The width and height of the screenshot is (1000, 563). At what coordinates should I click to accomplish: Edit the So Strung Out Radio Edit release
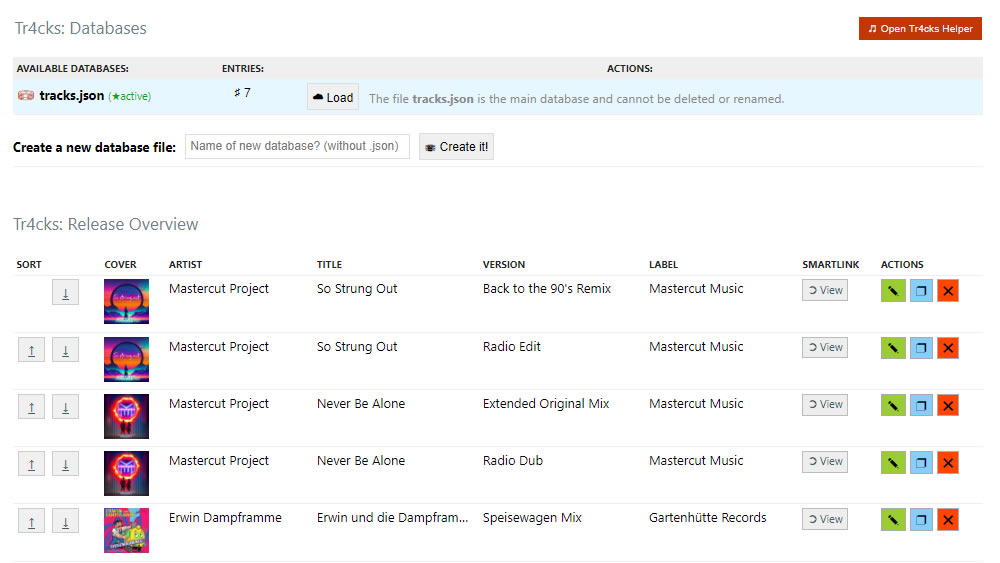click(x=893, y=348)
